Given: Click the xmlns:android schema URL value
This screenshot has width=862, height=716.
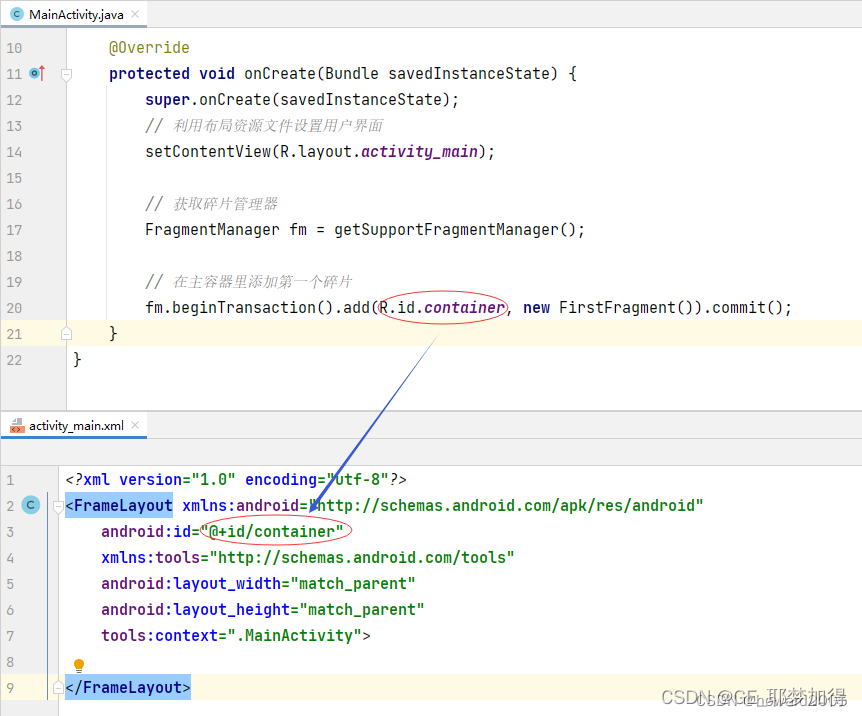Looking at the screenshot, I should tap(506, 505).
